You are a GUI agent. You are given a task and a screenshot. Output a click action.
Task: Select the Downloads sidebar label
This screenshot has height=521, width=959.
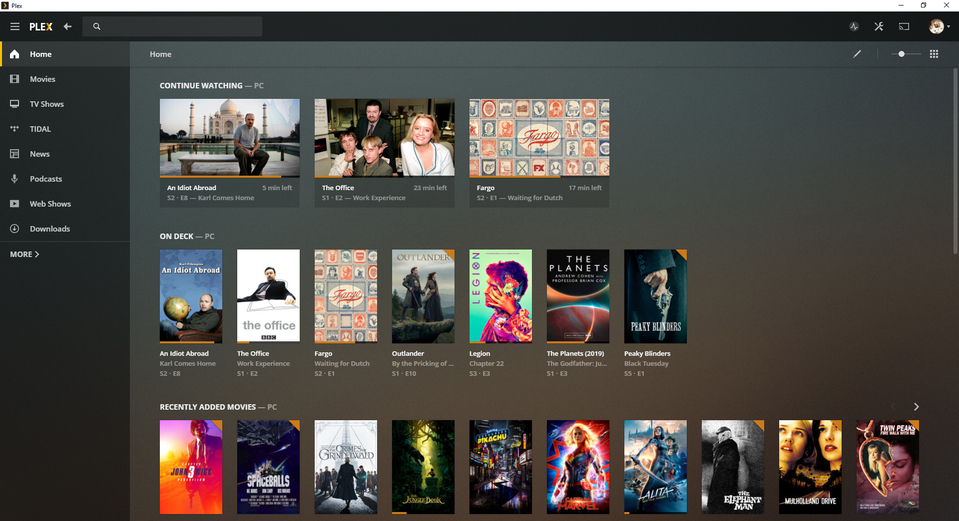[50, 229]
